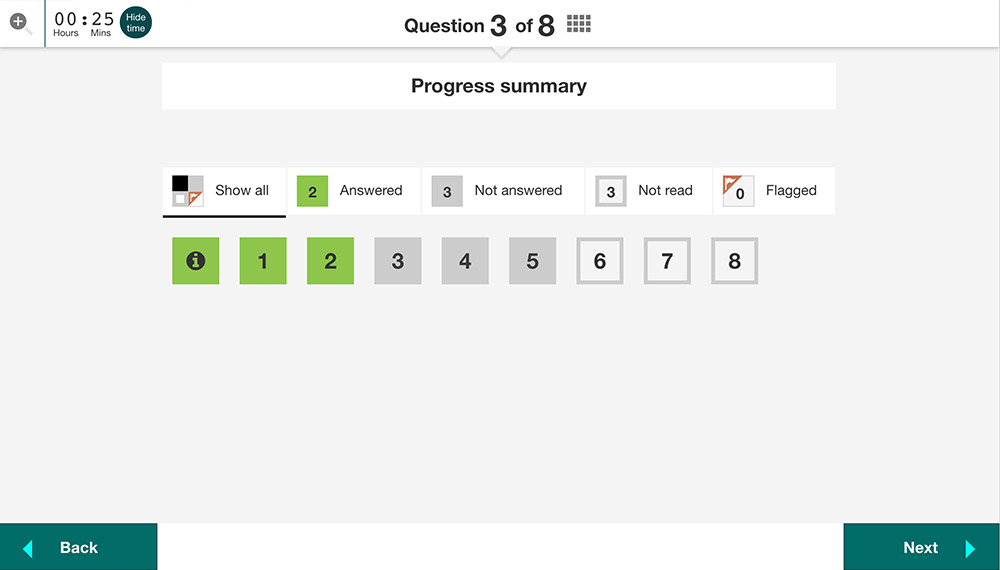Screen dimensions: 1000x570
Task: Jump to unanswered question 5
Action: click(533, 261)
